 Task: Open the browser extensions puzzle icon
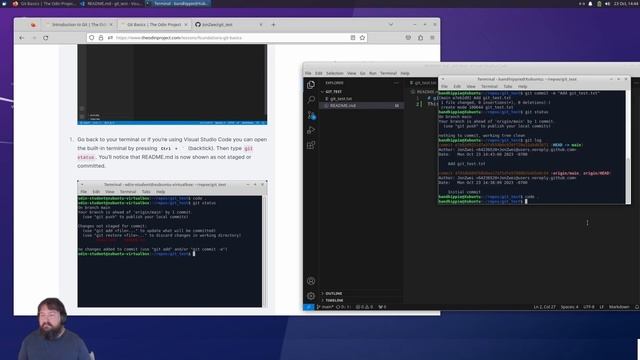tap(420, 38)
